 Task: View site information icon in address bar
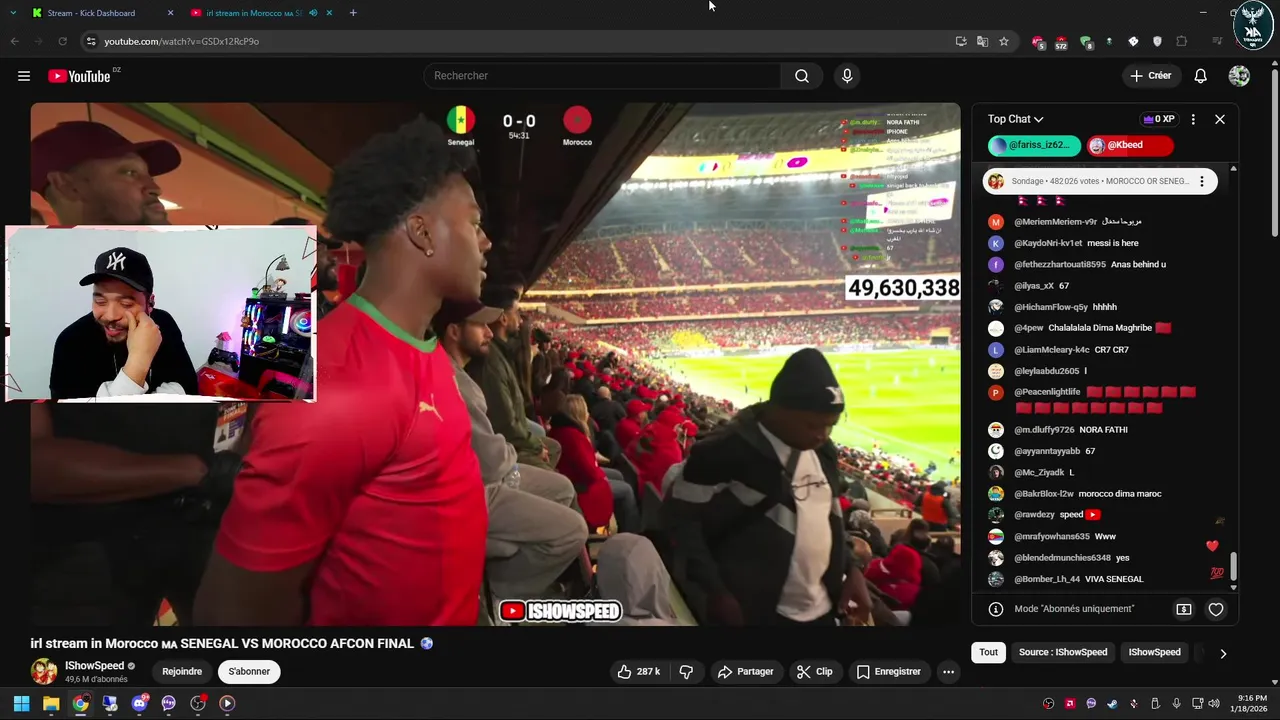(x=90, y=41)
